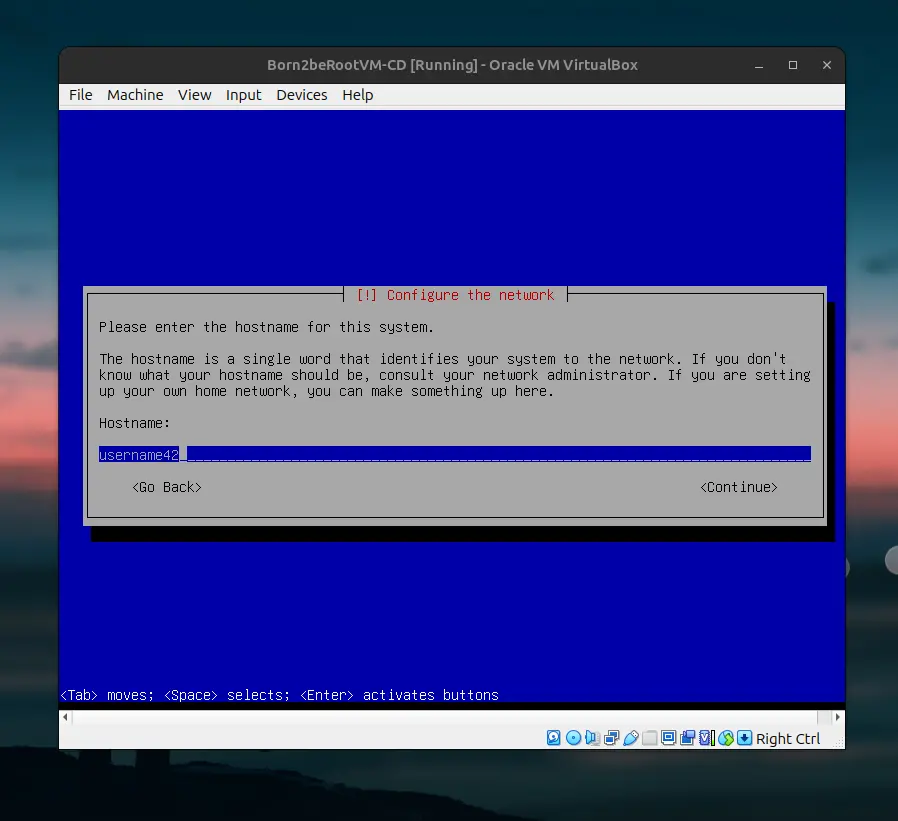Open the View menu
898x821 pixels.
(194, 95)
